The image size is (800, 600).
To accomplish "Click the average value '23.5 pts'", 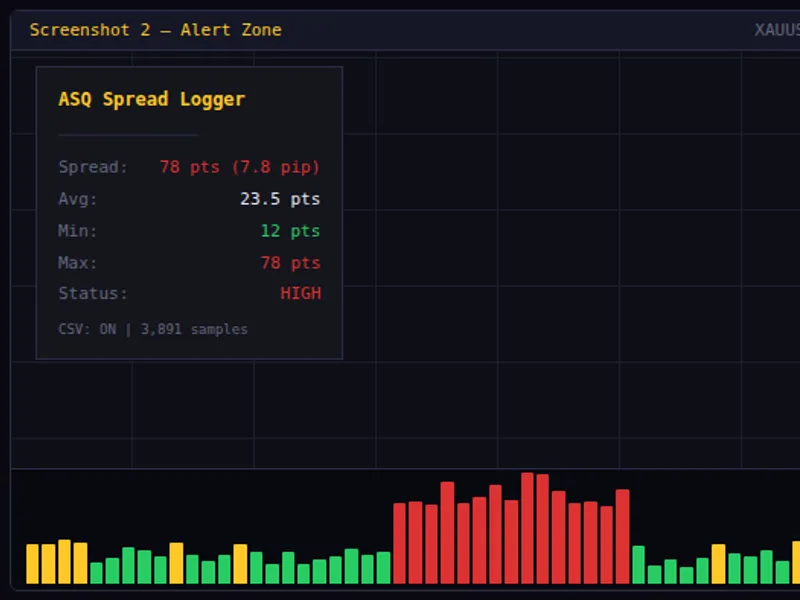I will click(x=280, y=198).
